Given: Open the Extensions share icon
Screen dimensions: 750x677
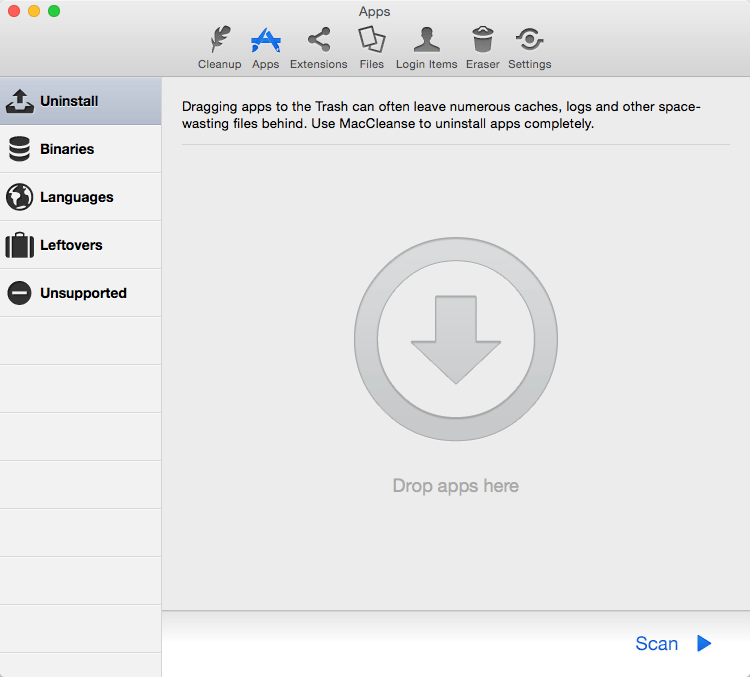Looking at the screenshot, I should pos(319,39).
